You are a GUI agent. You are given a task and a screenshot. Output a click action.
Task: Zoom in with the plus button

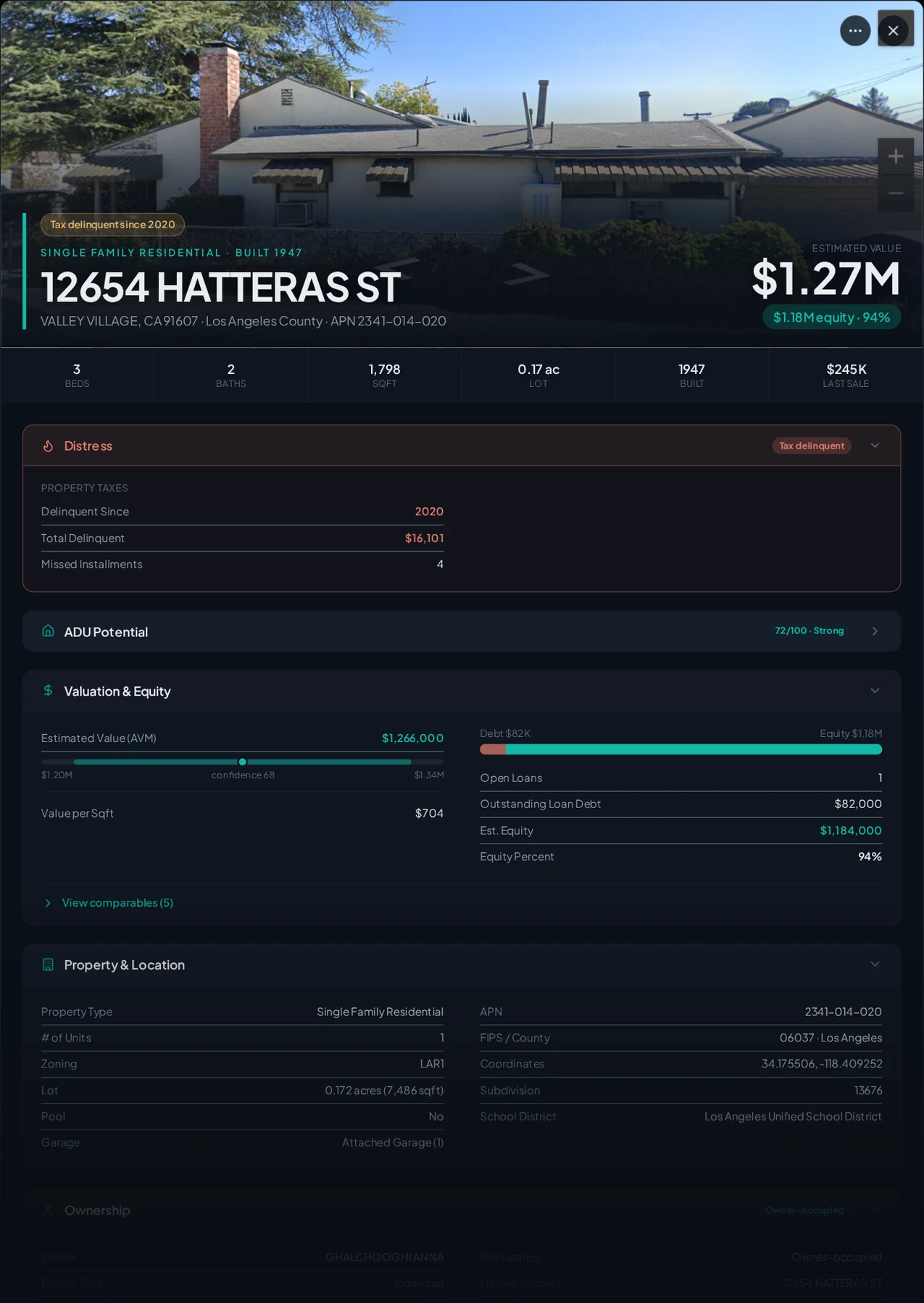896,156
